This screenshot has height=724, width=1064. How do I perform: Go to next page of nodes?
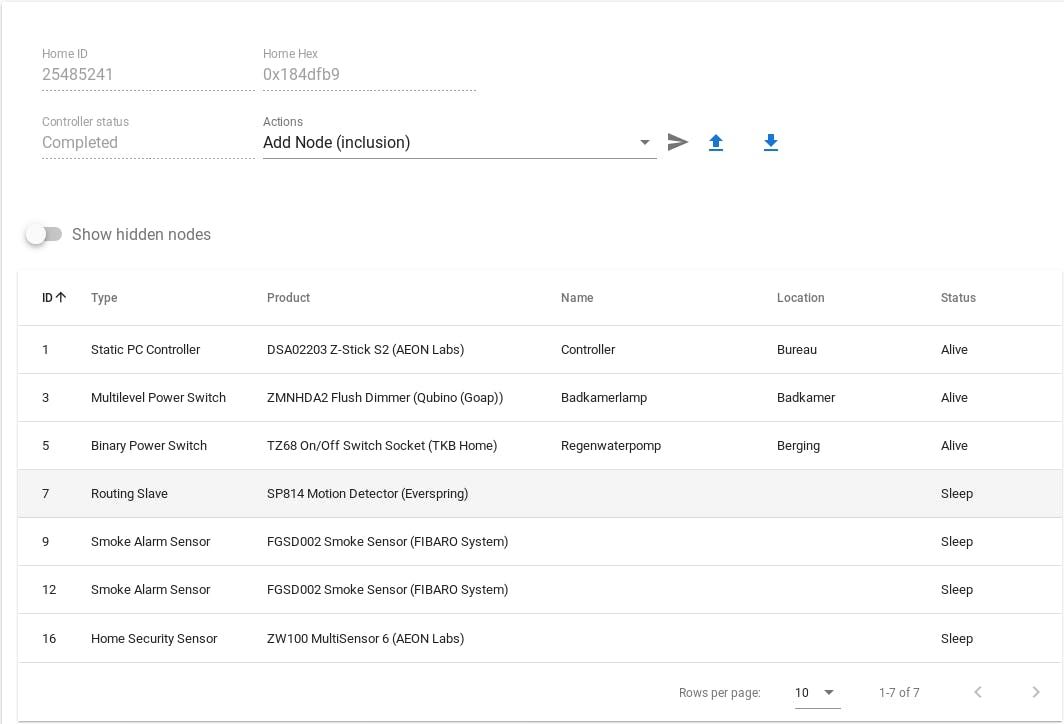tap(1036, 692)
